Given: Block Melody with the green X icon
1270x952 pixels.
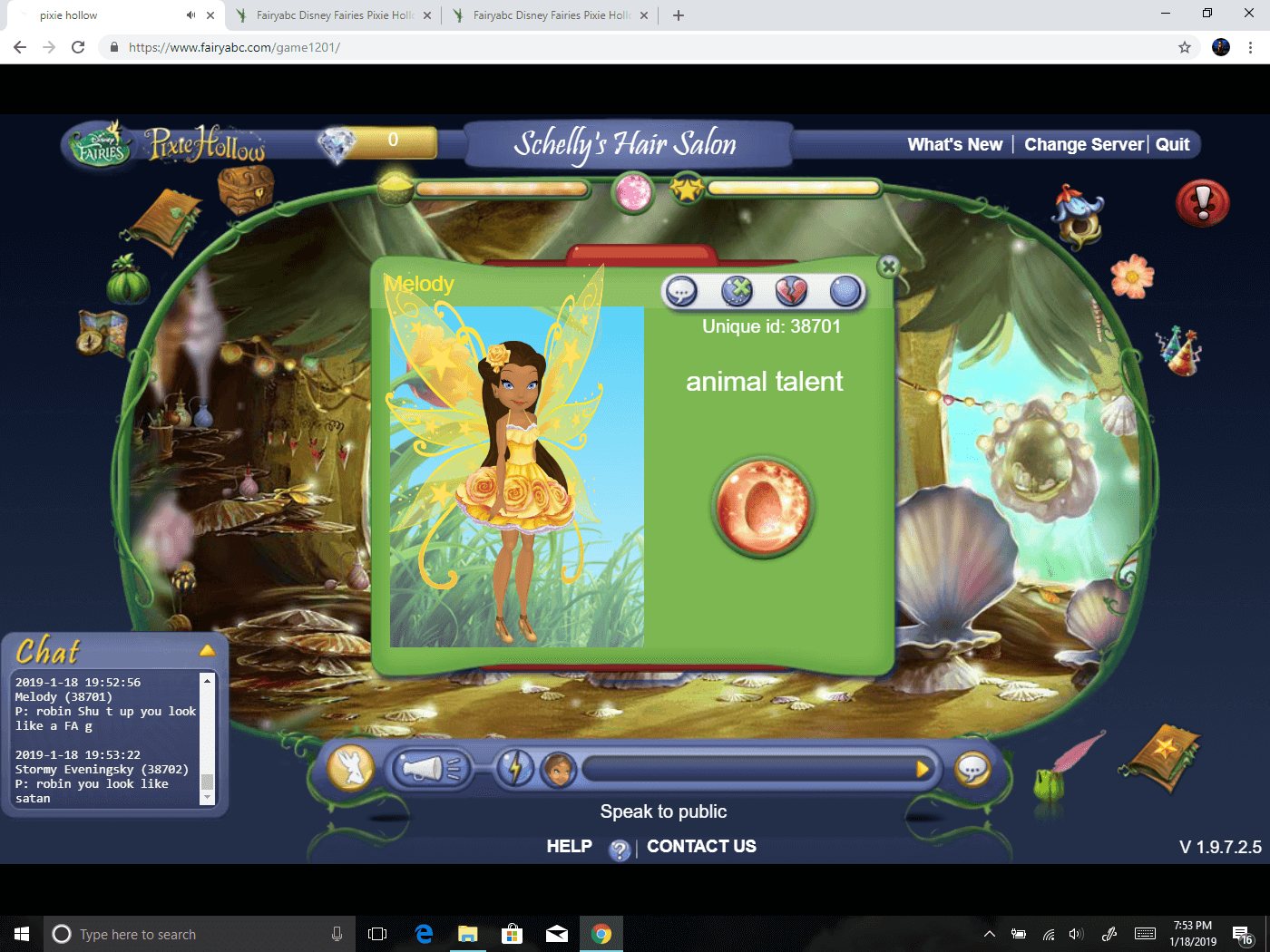Looking at the screenshot, I should [x=737, y=291].
